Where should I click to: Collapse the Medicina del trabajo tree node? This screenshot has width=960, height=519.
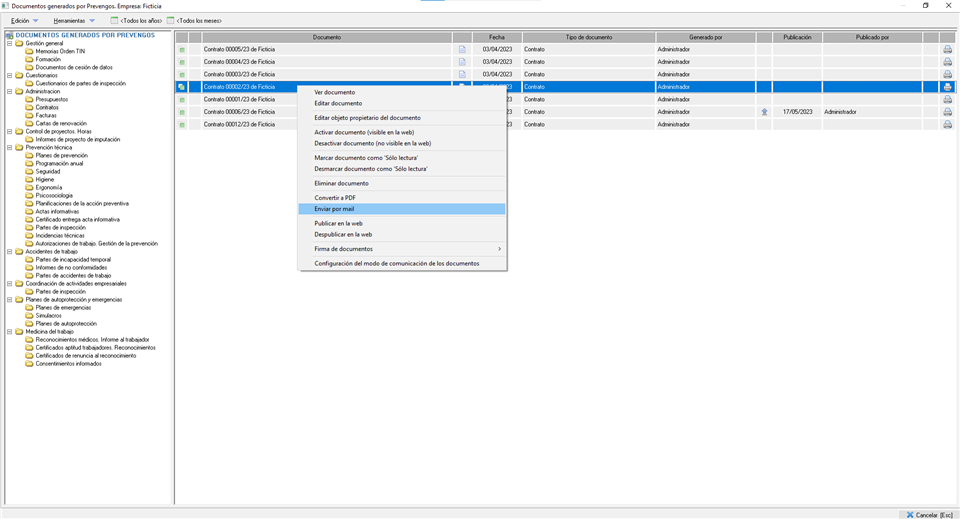tap(10, 331)
